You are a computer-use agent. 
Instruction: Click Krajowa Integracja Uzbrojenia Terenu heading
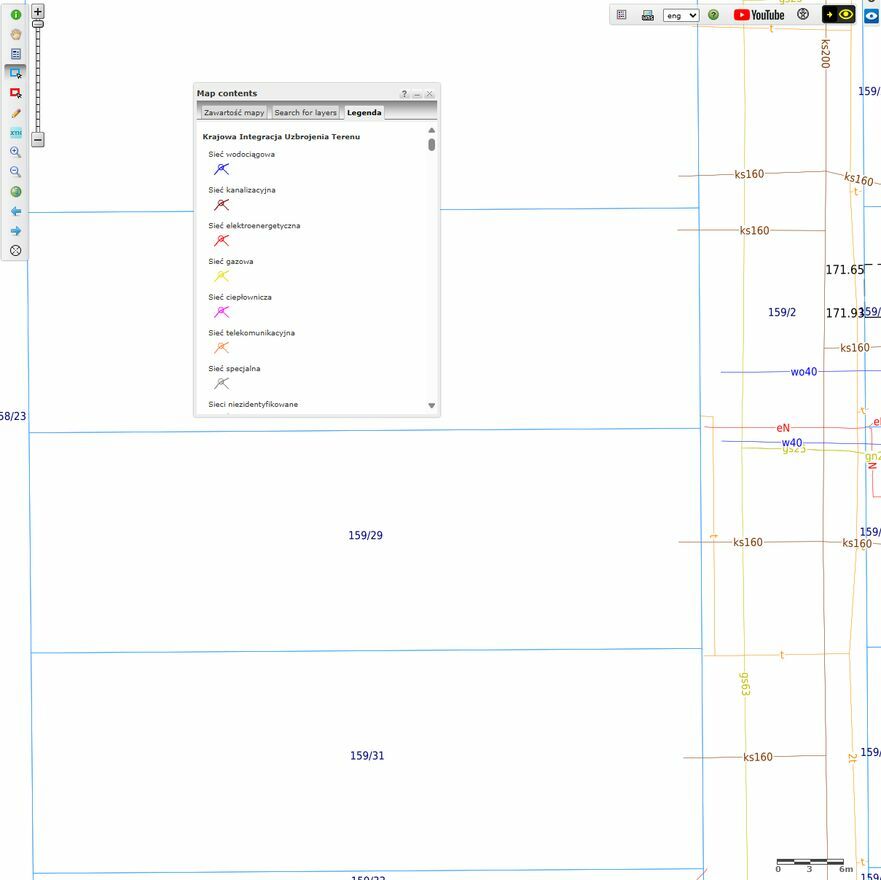point(281,137)
